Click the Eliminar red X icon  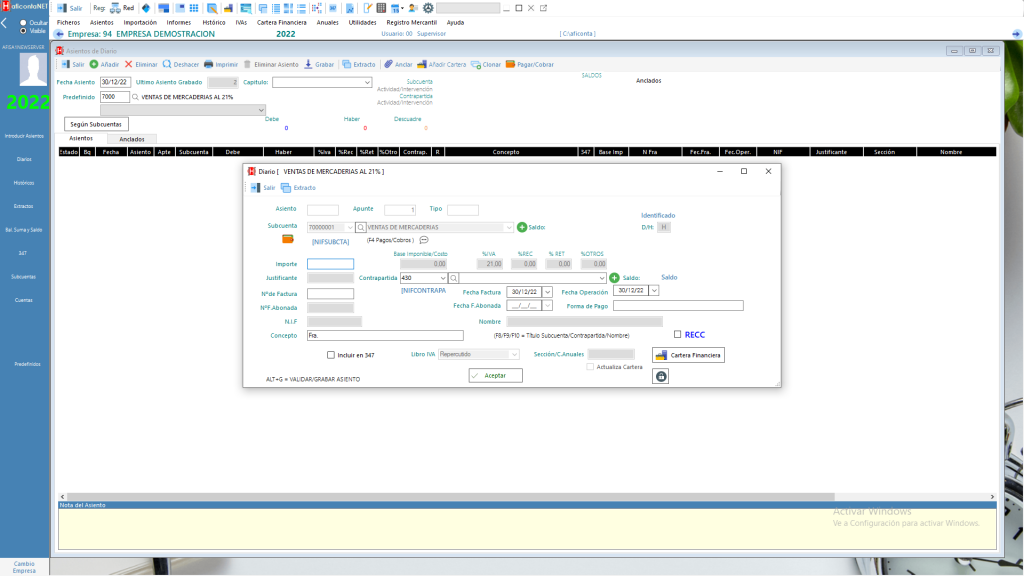coord(129,65)
